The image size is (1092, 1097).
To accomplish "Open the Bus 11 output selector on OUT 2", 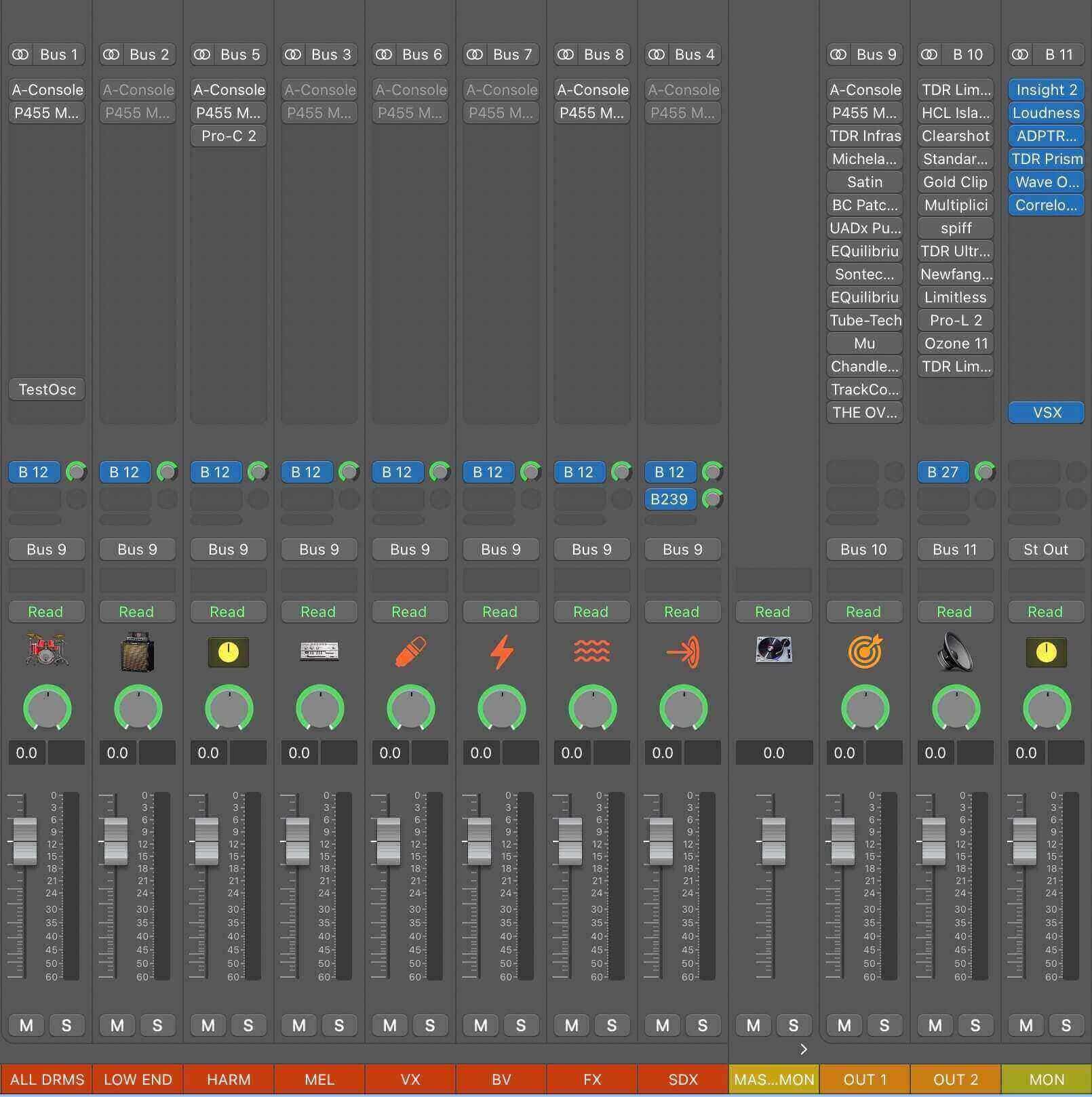I will click(x=955, y=549).
